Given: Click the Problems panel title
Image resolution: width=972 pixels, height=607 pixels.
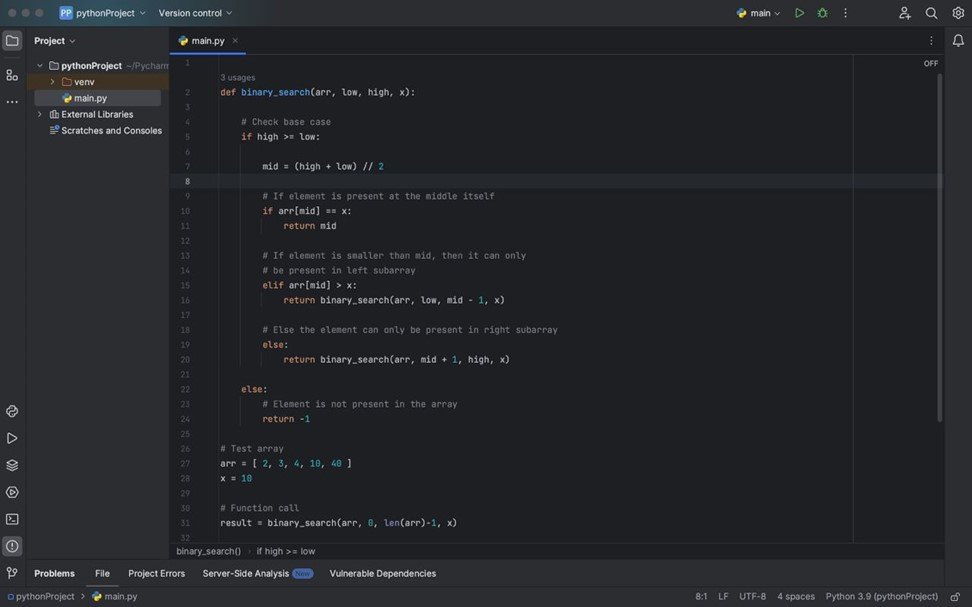Looking at the screenshot, I should click(x=54, y=574).
